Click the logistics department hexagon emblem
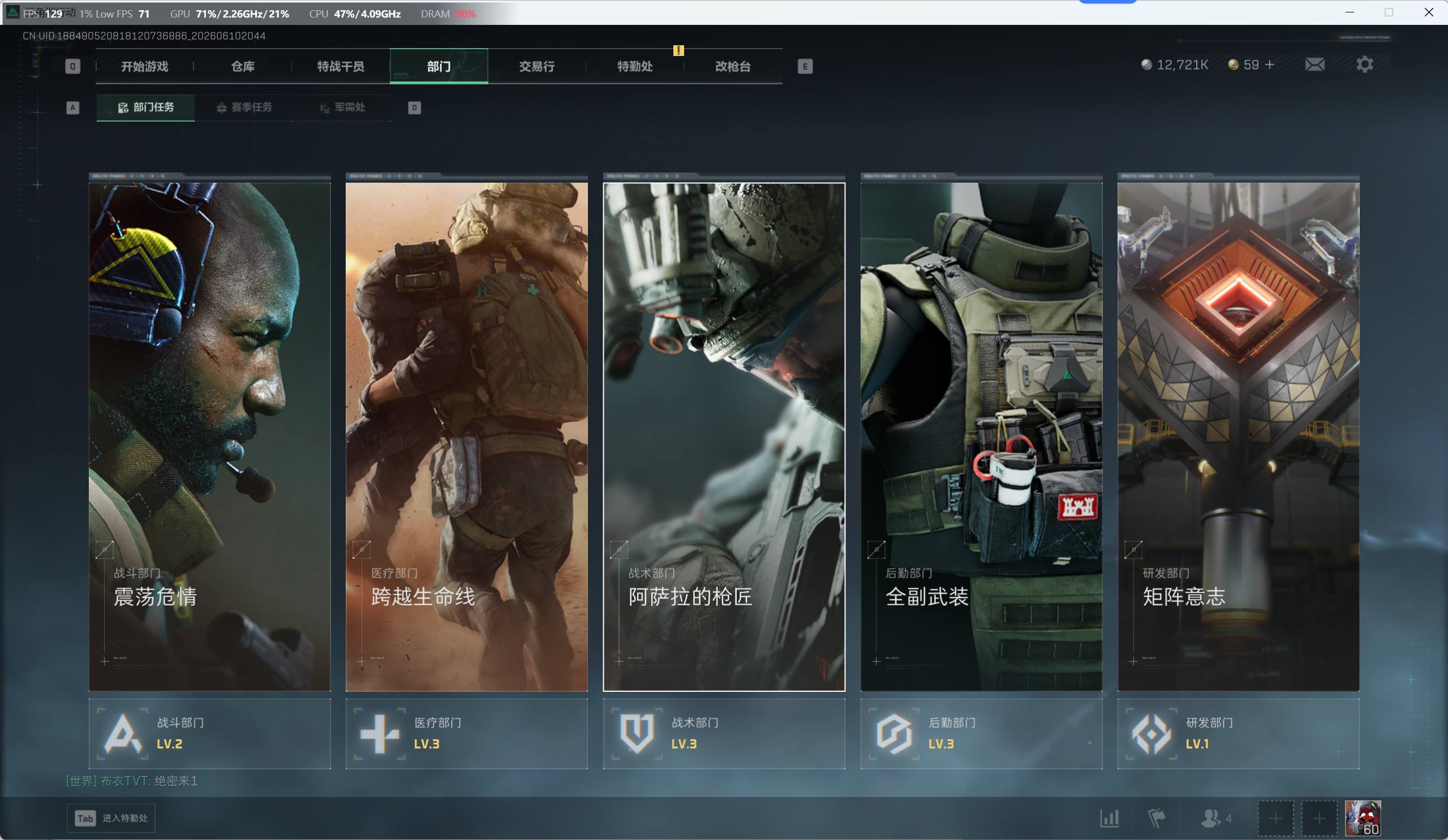 point(894,734)
